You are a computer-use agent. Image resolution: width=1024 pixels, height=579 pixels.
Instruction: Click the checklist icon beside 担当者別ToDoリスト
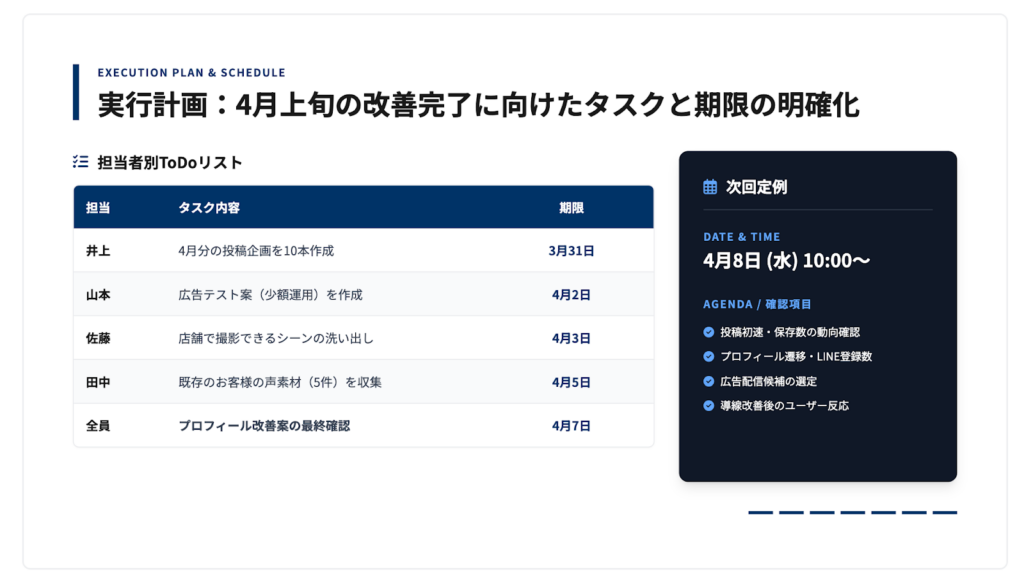click(x=81, y=162)
